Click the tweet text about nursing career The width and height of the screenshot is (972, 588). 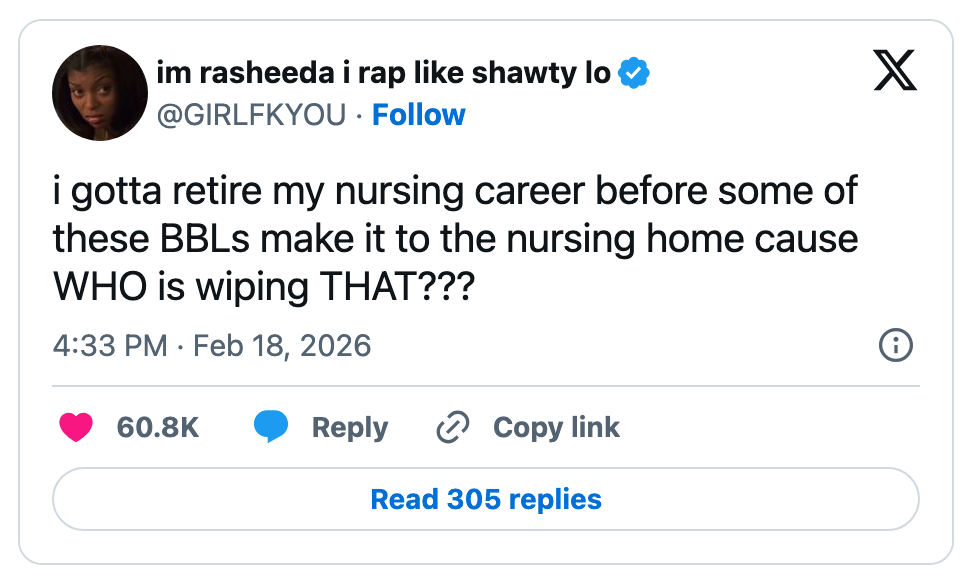[x=455, y=190]
